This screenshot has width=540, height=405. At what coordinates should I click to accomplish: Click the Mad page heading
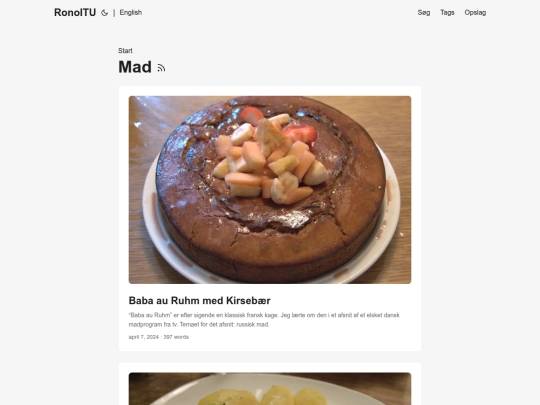tap(135, 67)
